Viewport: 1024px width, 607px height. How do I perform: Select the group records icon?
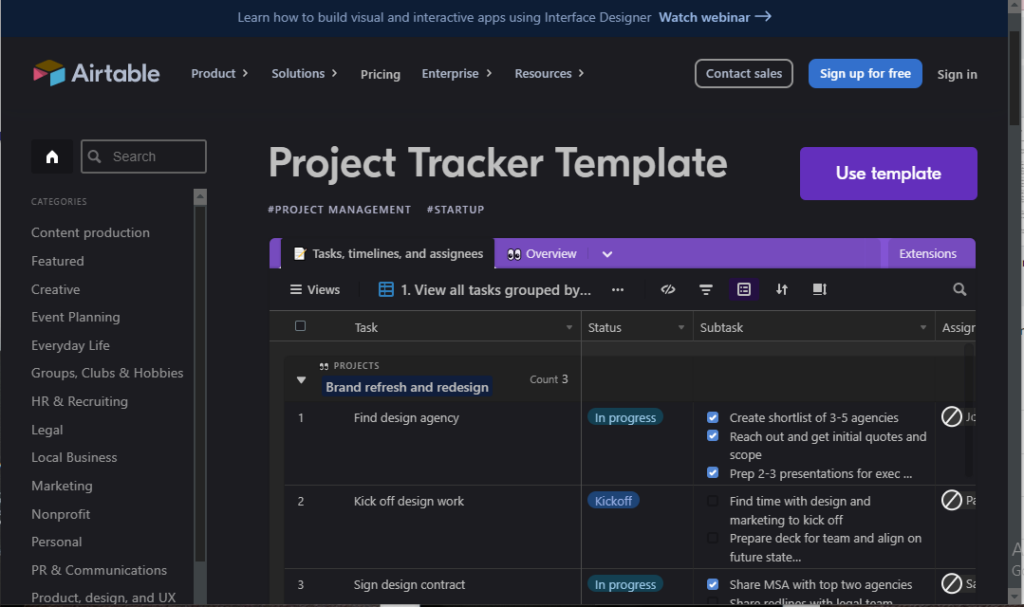point(744,289)
